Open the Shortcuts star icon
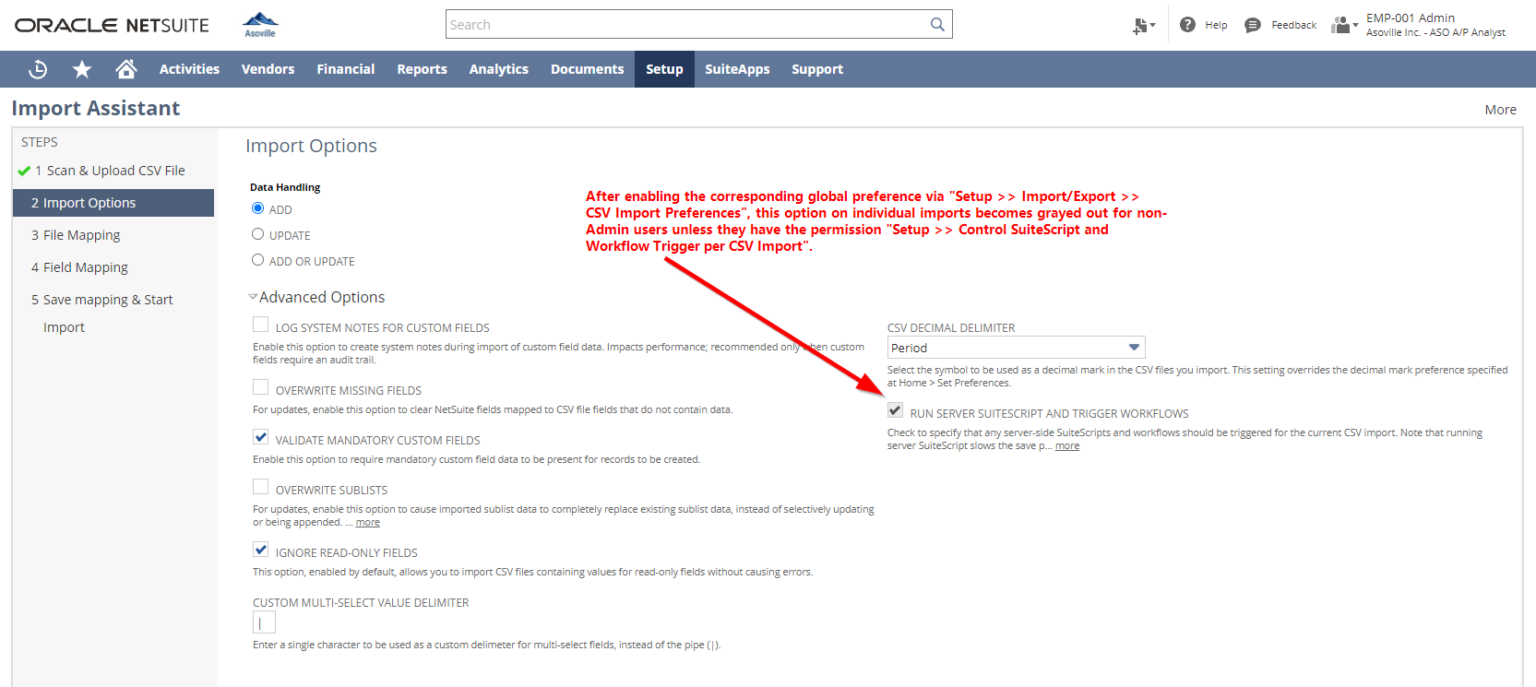The width and height of the screenshot is (1536, 687). click(x=81, y=68)
